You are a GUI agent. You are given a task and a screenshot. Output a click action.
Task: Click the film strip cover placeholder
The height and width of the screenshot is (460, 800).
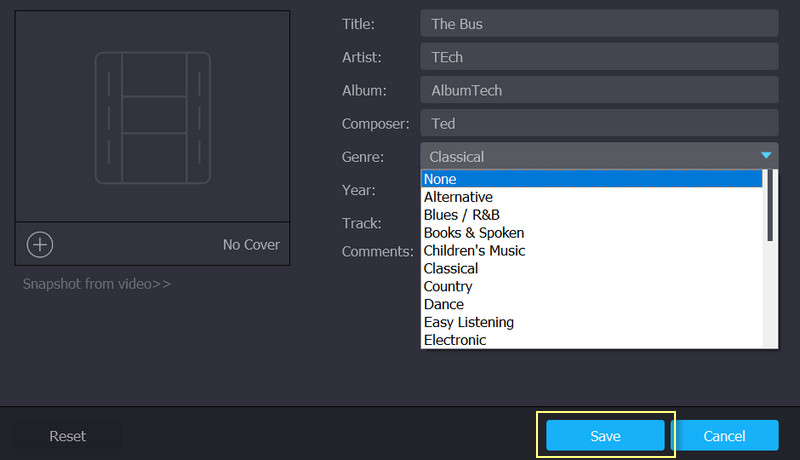[152, 118]
